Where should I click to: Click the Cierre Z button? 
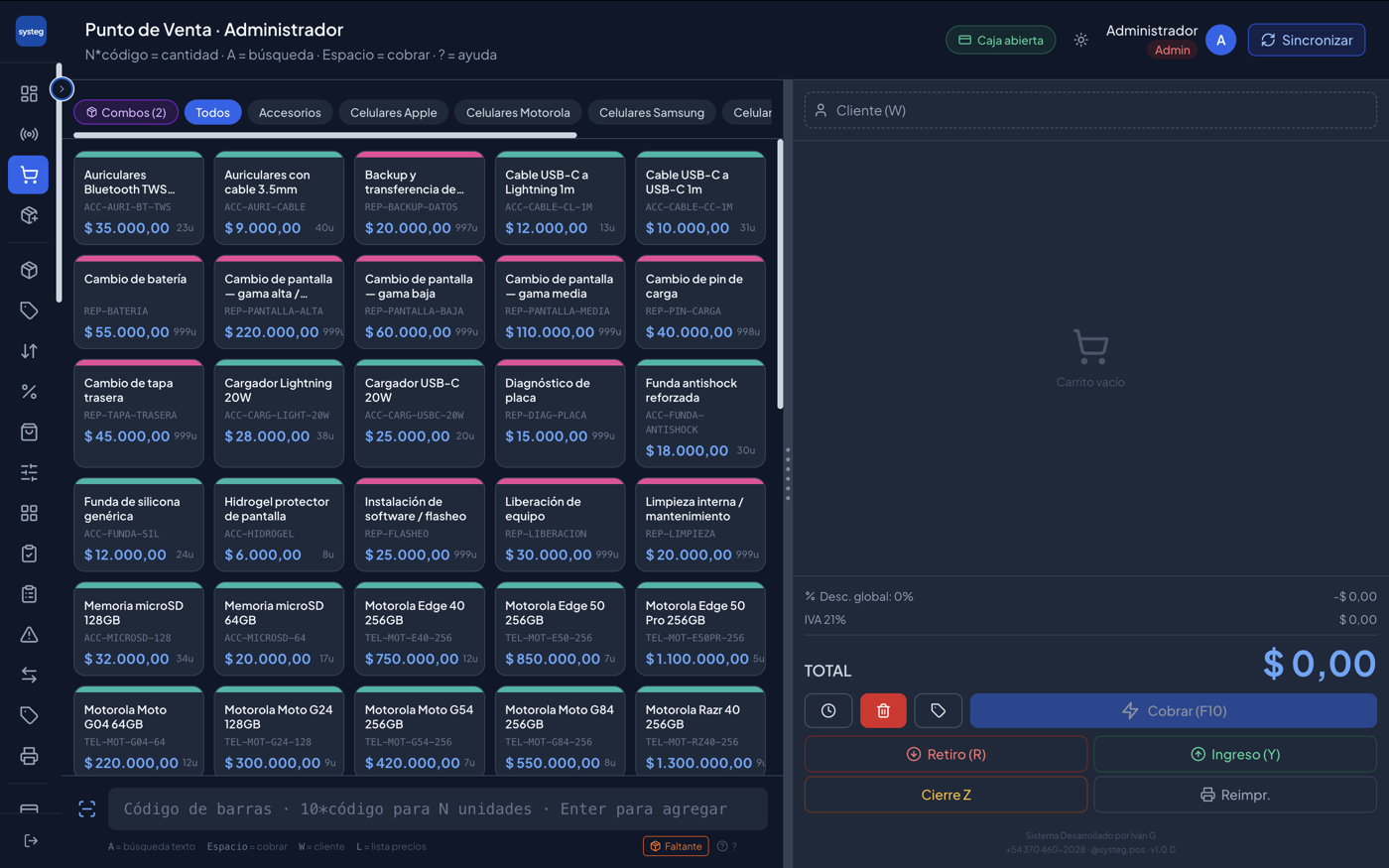point(946,795)
